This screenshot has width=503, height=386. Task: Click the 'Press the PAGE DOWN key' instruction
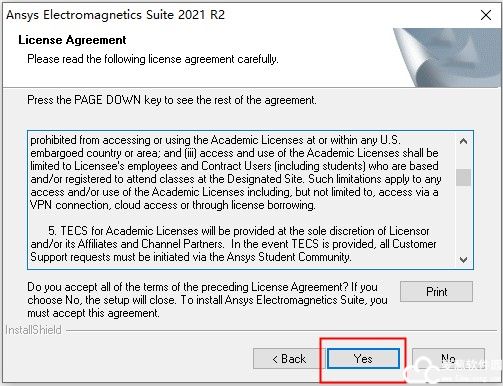[x=172, y=100]
